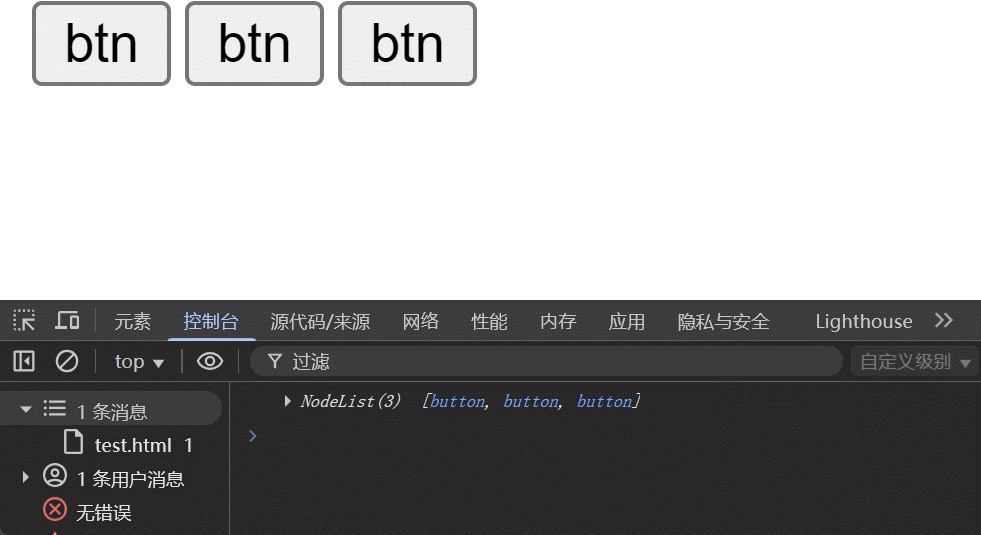Clear the console with the ban icon

pos(67,361)
